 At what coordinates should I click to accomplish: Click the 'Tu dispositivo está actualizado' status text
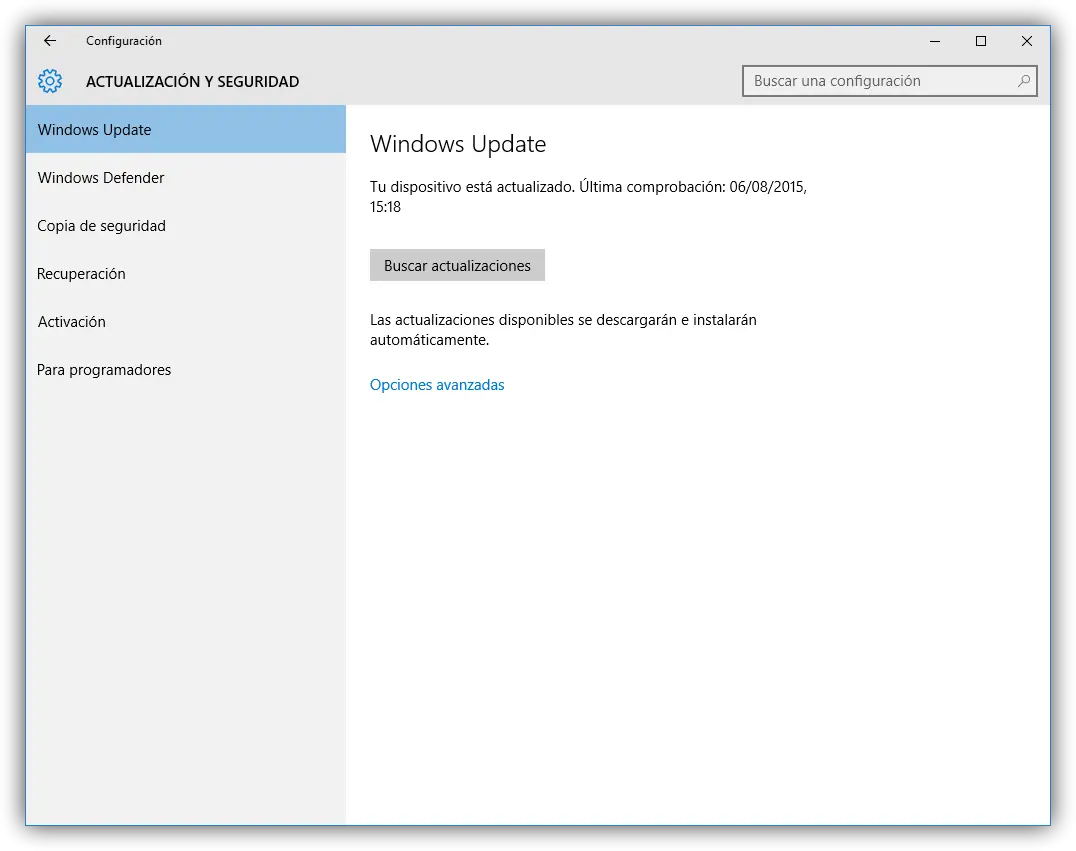tap(588, 196)
